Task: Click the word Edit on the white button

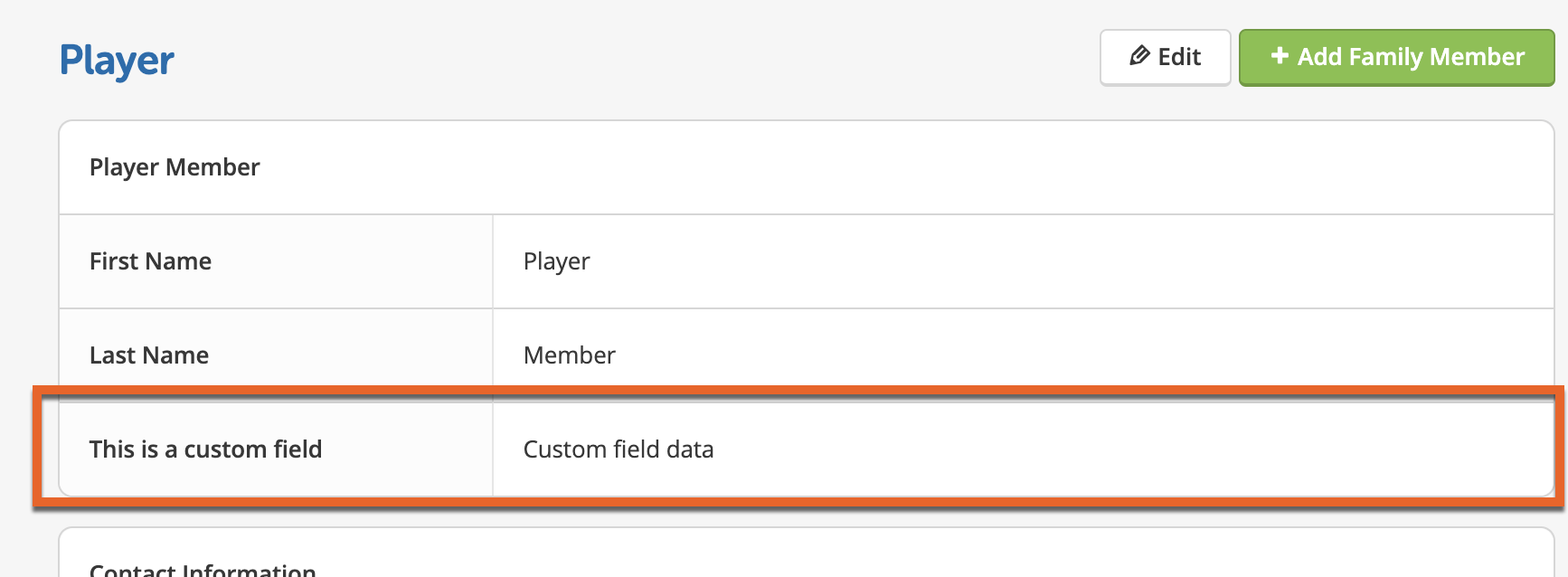Action: coord(1179,57)
